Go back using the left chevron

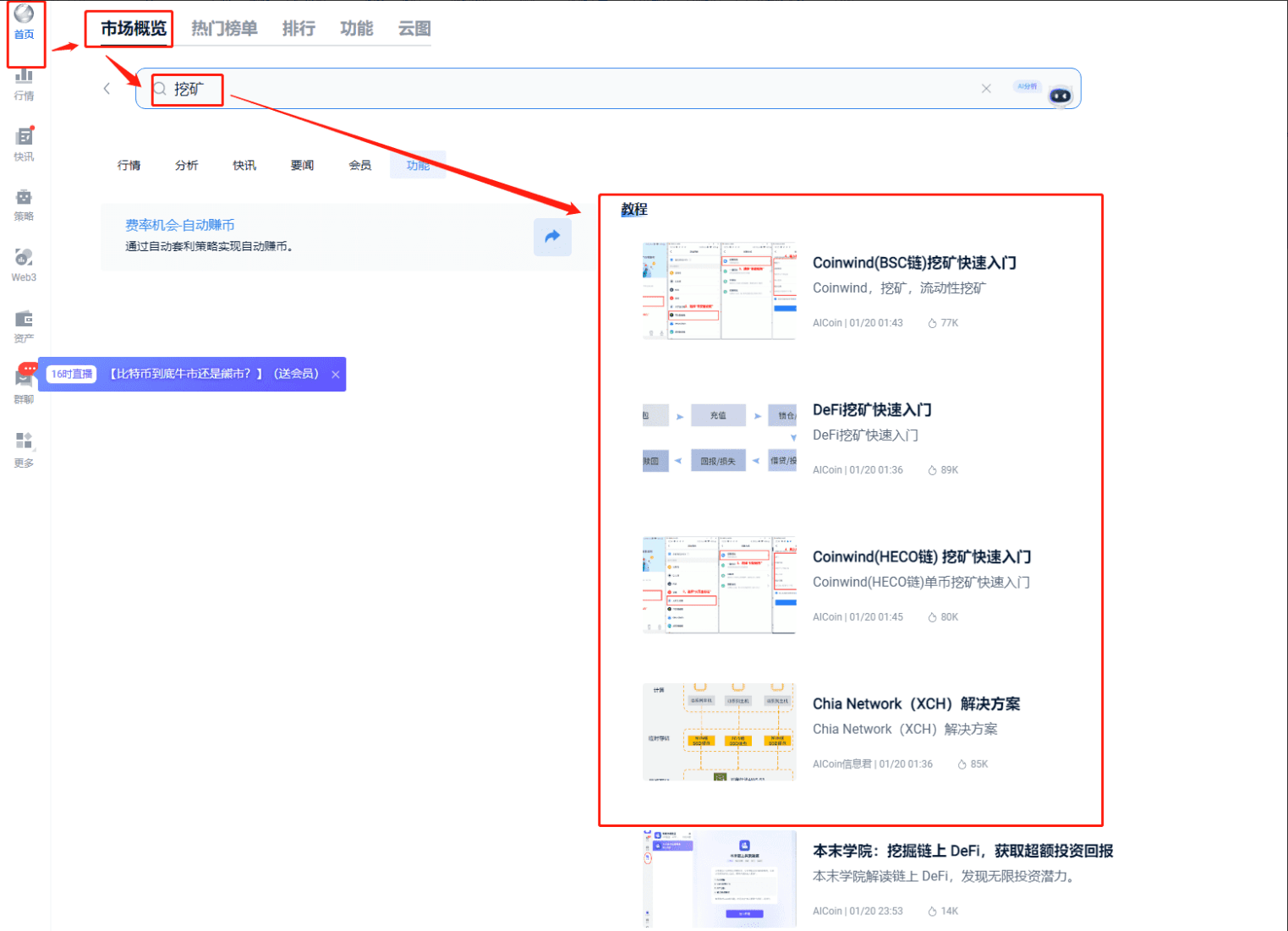point(107,89)
